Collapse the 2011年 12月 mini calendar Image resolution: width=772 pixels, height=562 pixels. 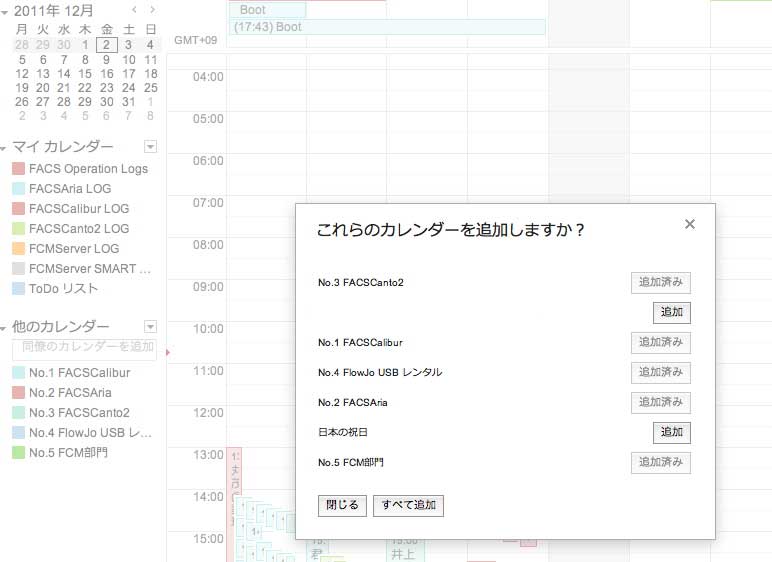tap(5, 12)
